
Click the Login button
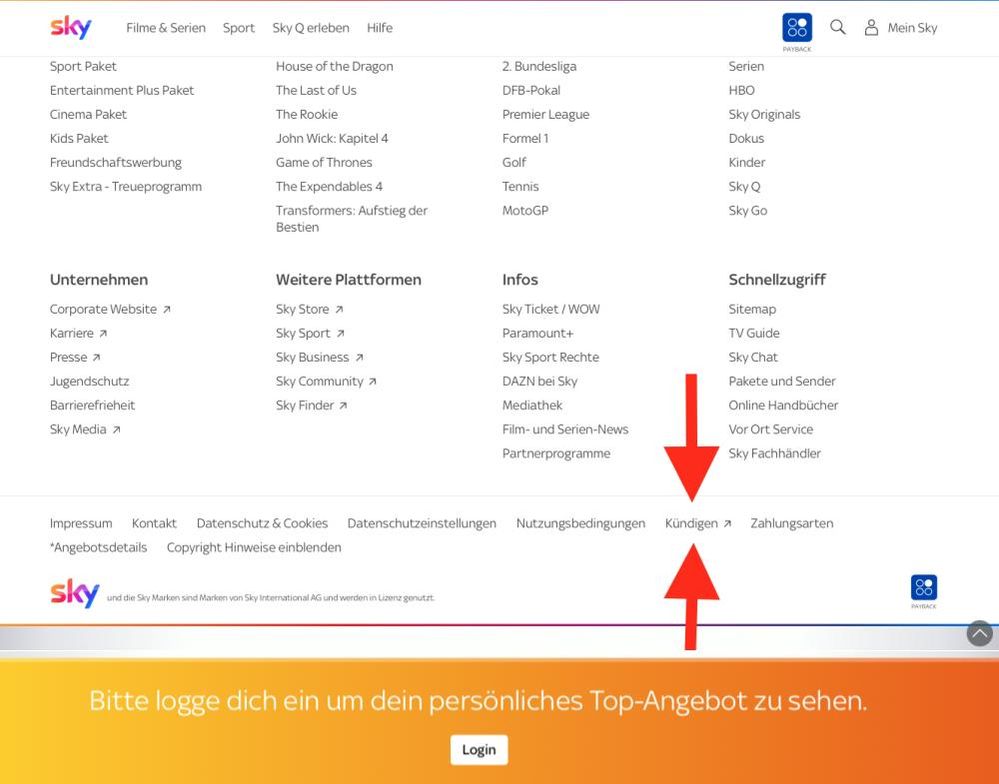pos(479,750)
